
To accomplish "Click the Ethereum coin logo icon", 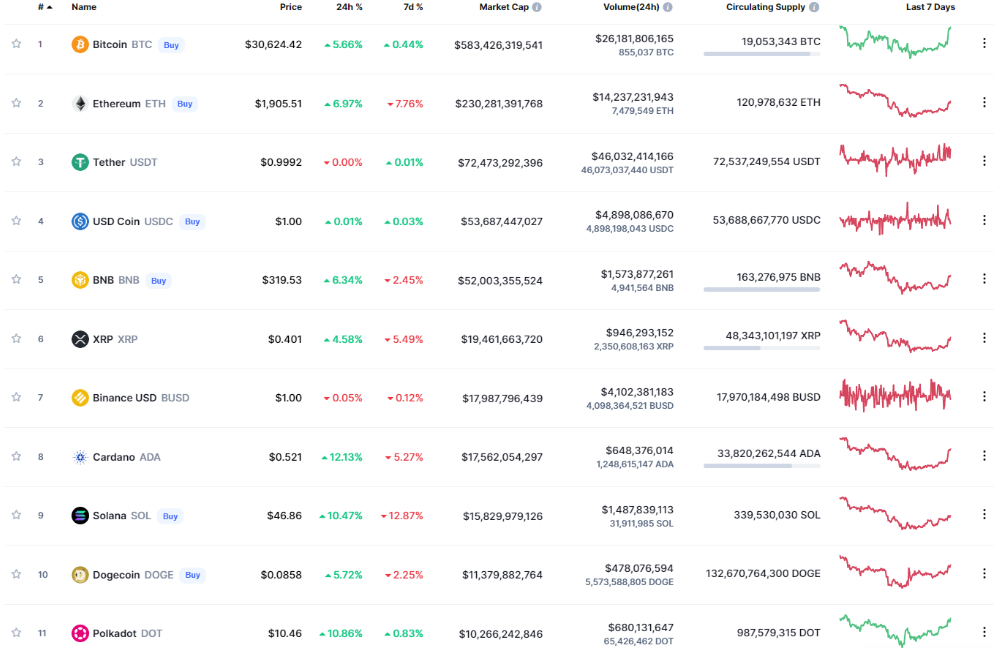I will [x=80, y=104].
